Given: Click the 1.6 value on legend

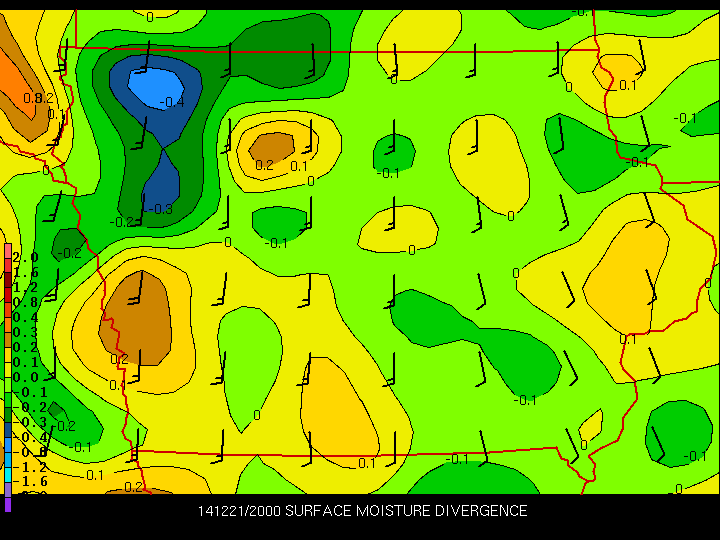Looking at the screenshot, I should 26,272.
